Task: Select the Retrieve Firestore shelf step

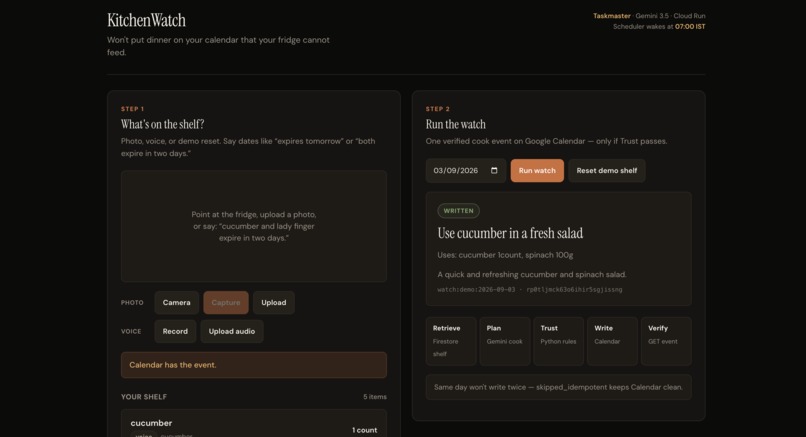Action: (451, 341)
